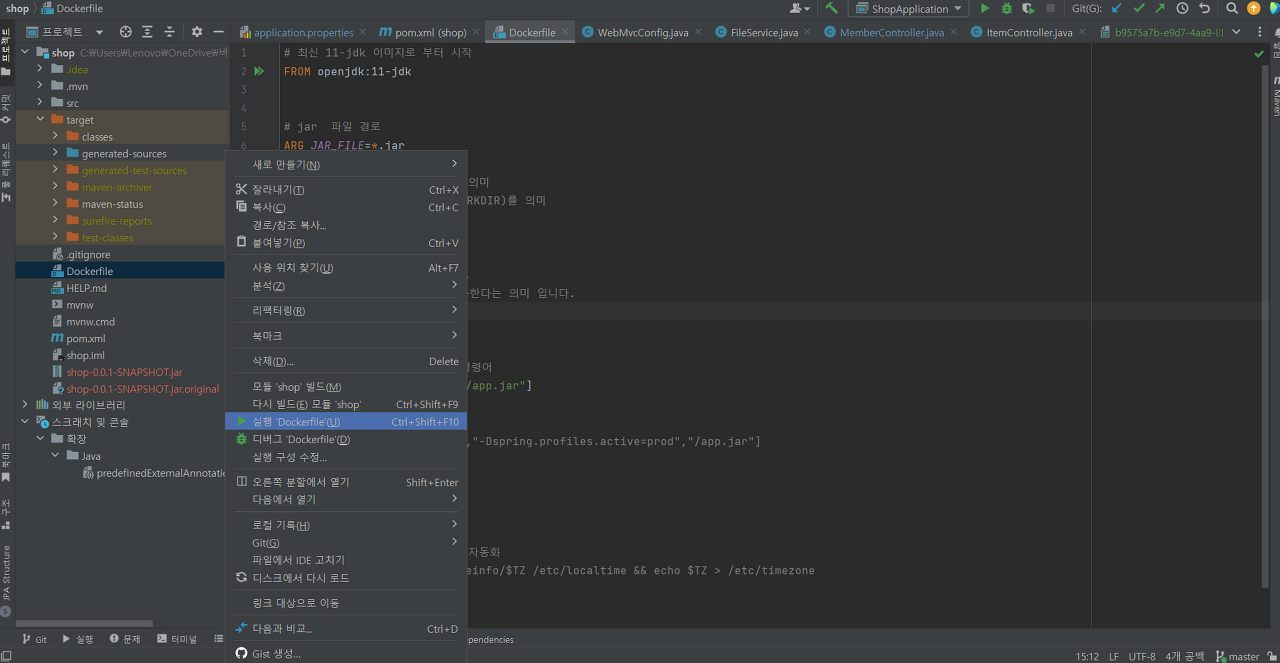1280x663 pixels.
Task: Click master branch in status bar
Action: [1237, 656]
